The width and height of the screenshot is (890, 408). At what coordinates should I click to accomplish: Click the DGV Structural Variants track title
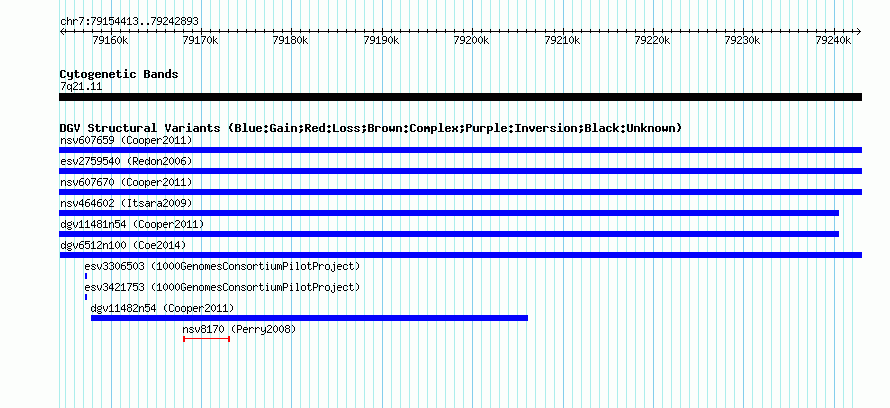pyautogui.click(x=371, y=128)
